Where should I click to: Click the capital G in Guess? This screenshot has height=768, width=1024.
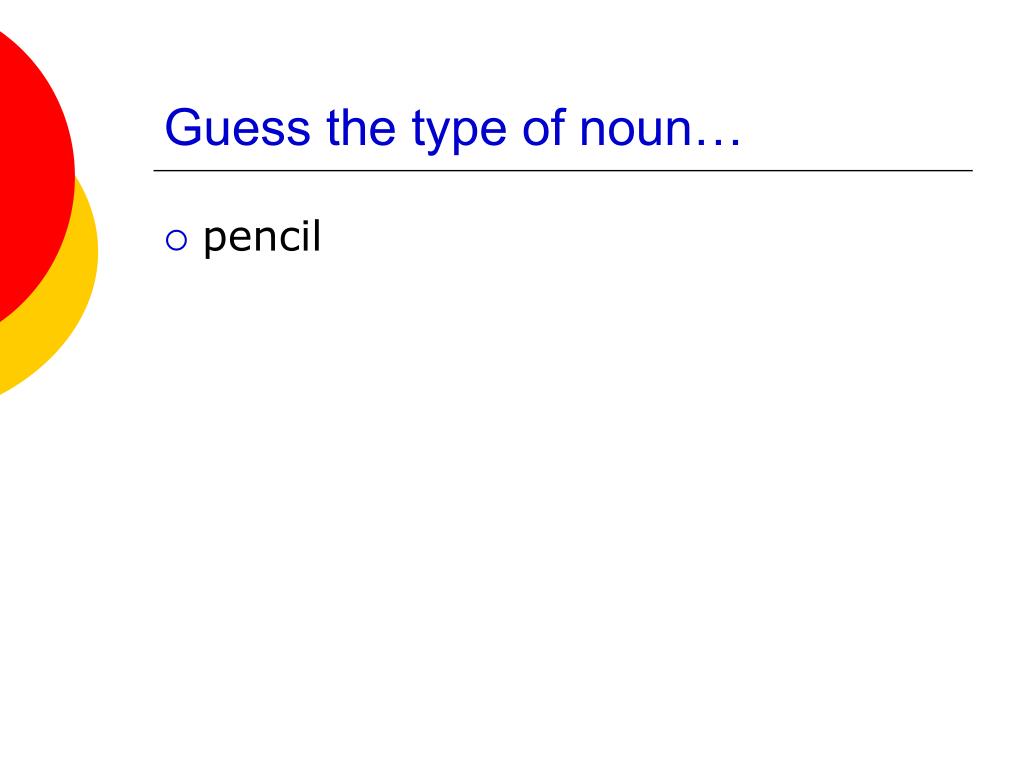(x=182, y=127)
